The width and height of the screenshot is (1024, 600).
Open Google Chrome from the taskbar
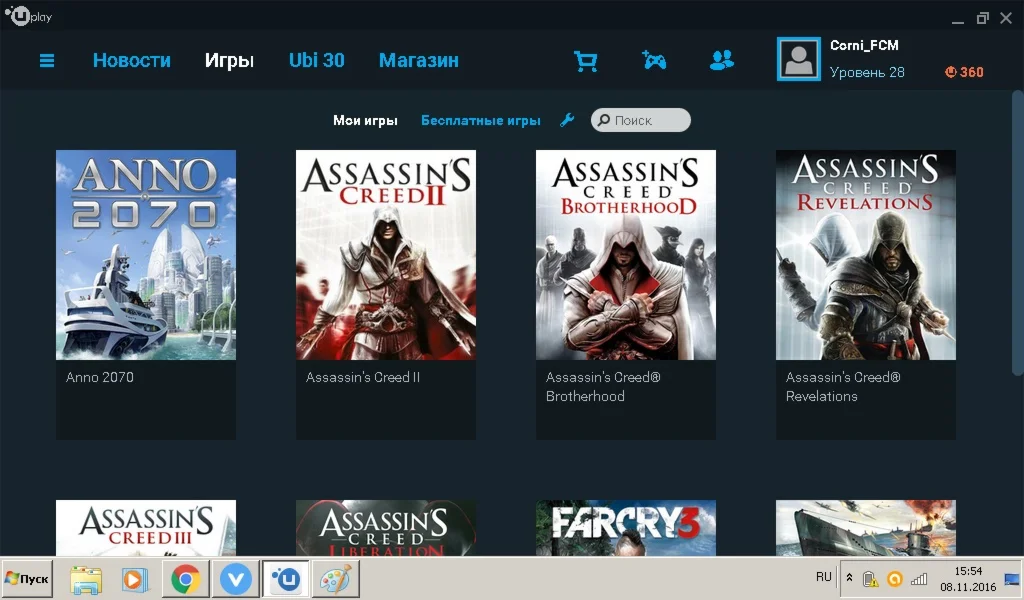(185, 579)
